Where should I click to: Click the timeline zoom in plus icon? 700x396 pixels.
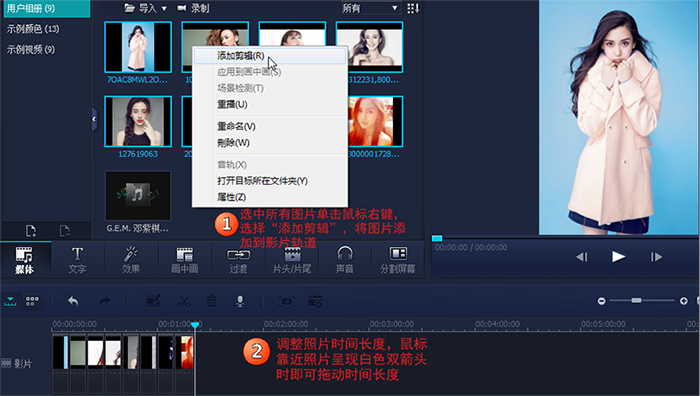[x=683, y=301]
